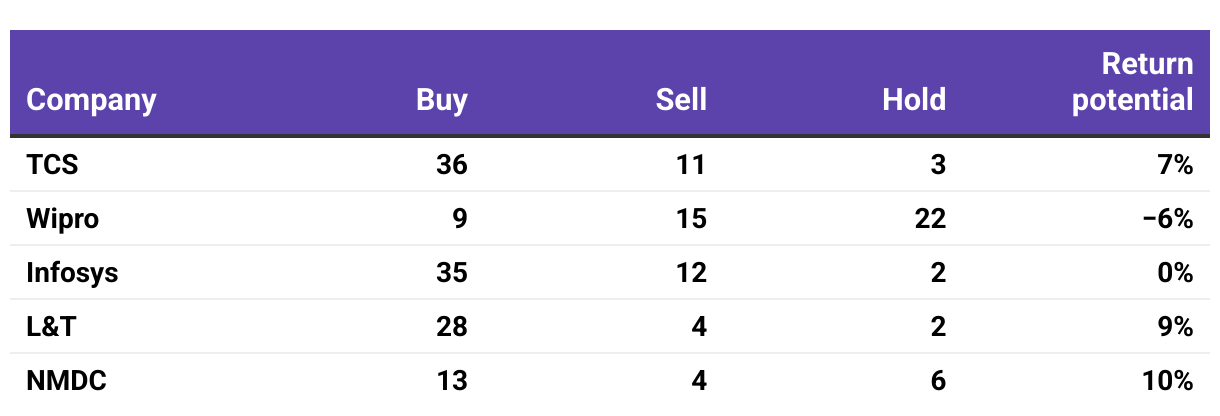
Task: Click Wipro Hold value of 22
Action: point(930,219)
